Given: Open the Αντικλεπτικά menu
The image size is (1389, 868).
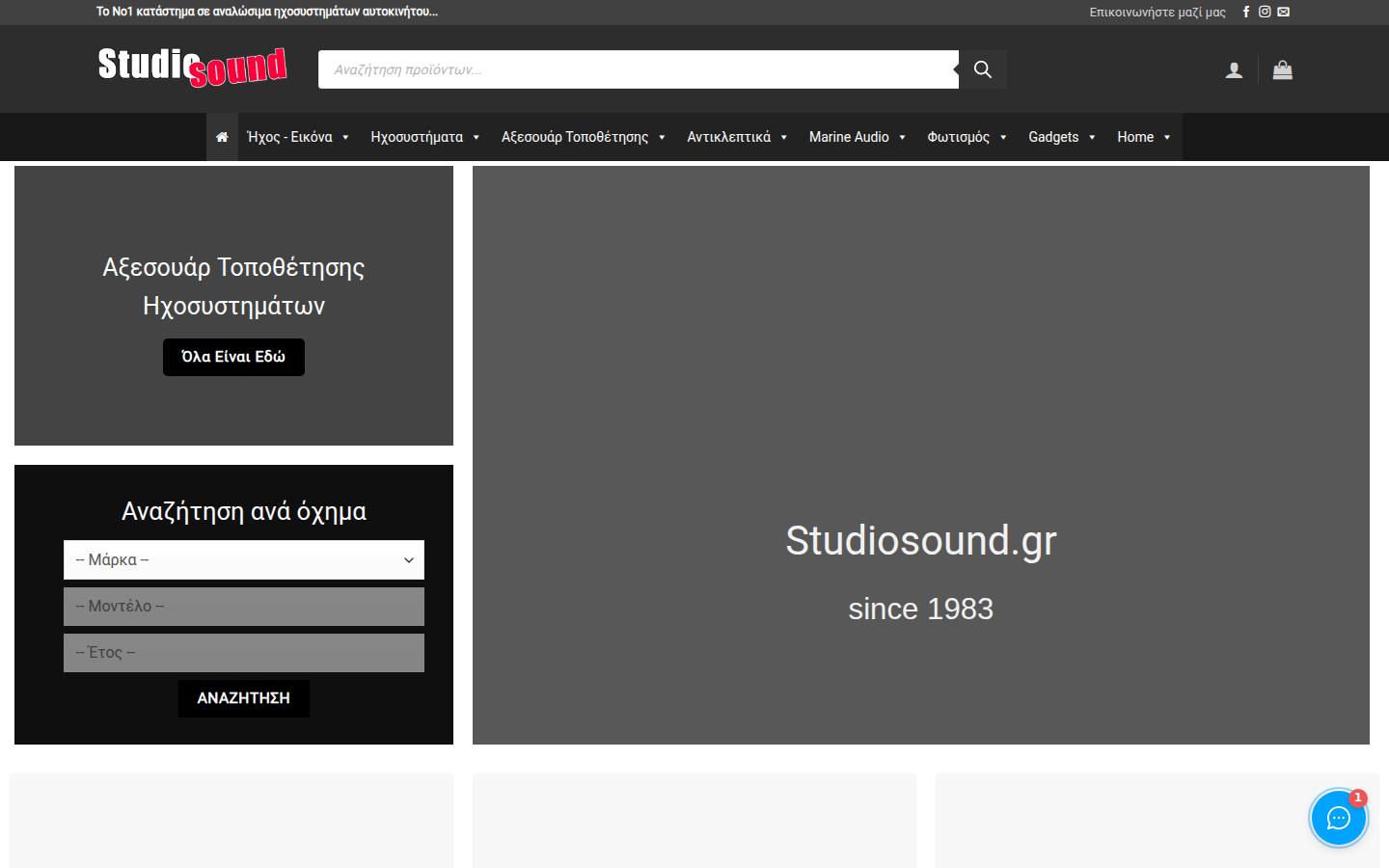Looking at the screenshot, I should point(737,137).
